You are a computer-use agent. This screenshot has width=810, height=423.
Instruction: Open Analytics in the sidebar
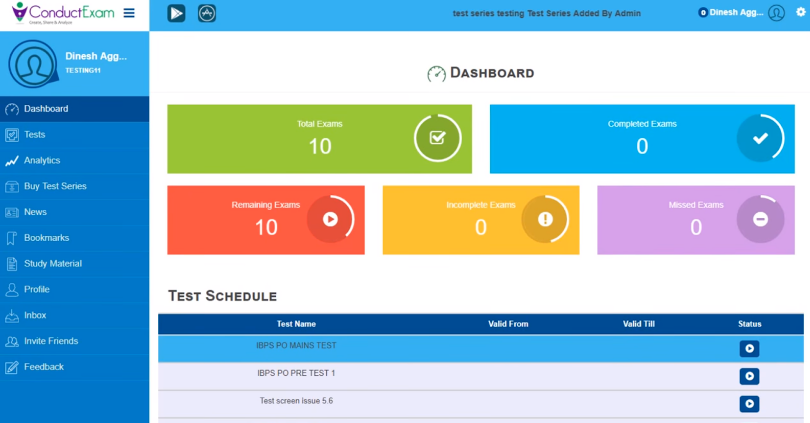tap(42, 160)
